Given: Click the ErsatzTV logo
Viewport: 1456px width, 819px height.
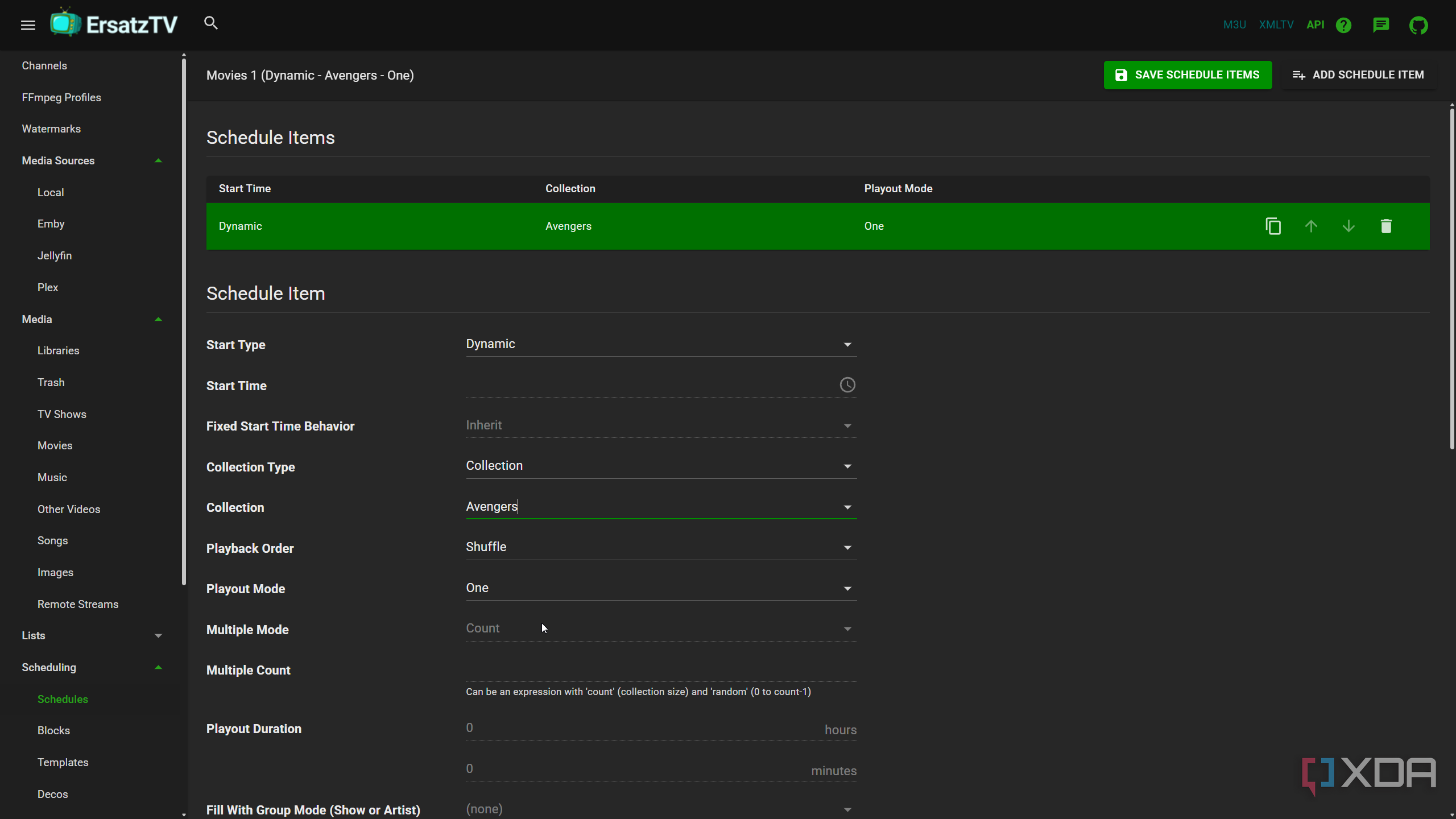Looking at the screenshot, I should (114, 24).
